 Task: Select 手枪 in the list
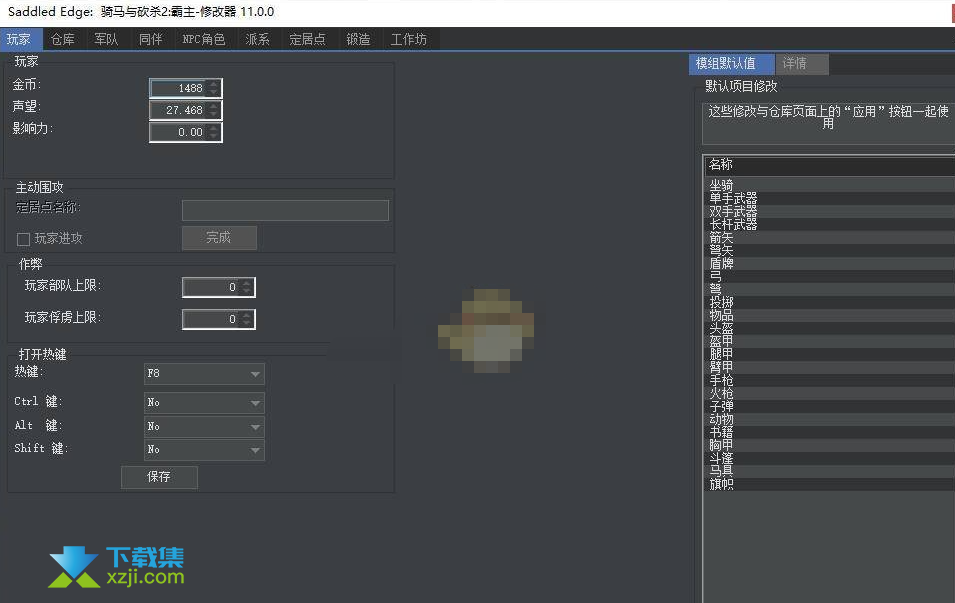[830, 380]
